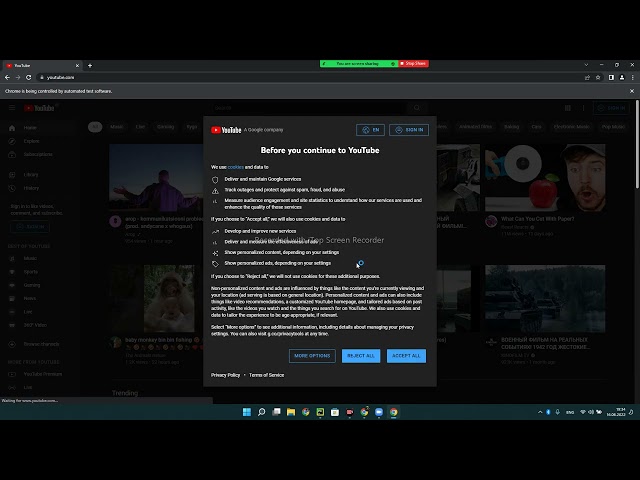This screenshot has height=480, width=640.
Task: Open Windows taskbar search
Action: (x=262, y=412)
